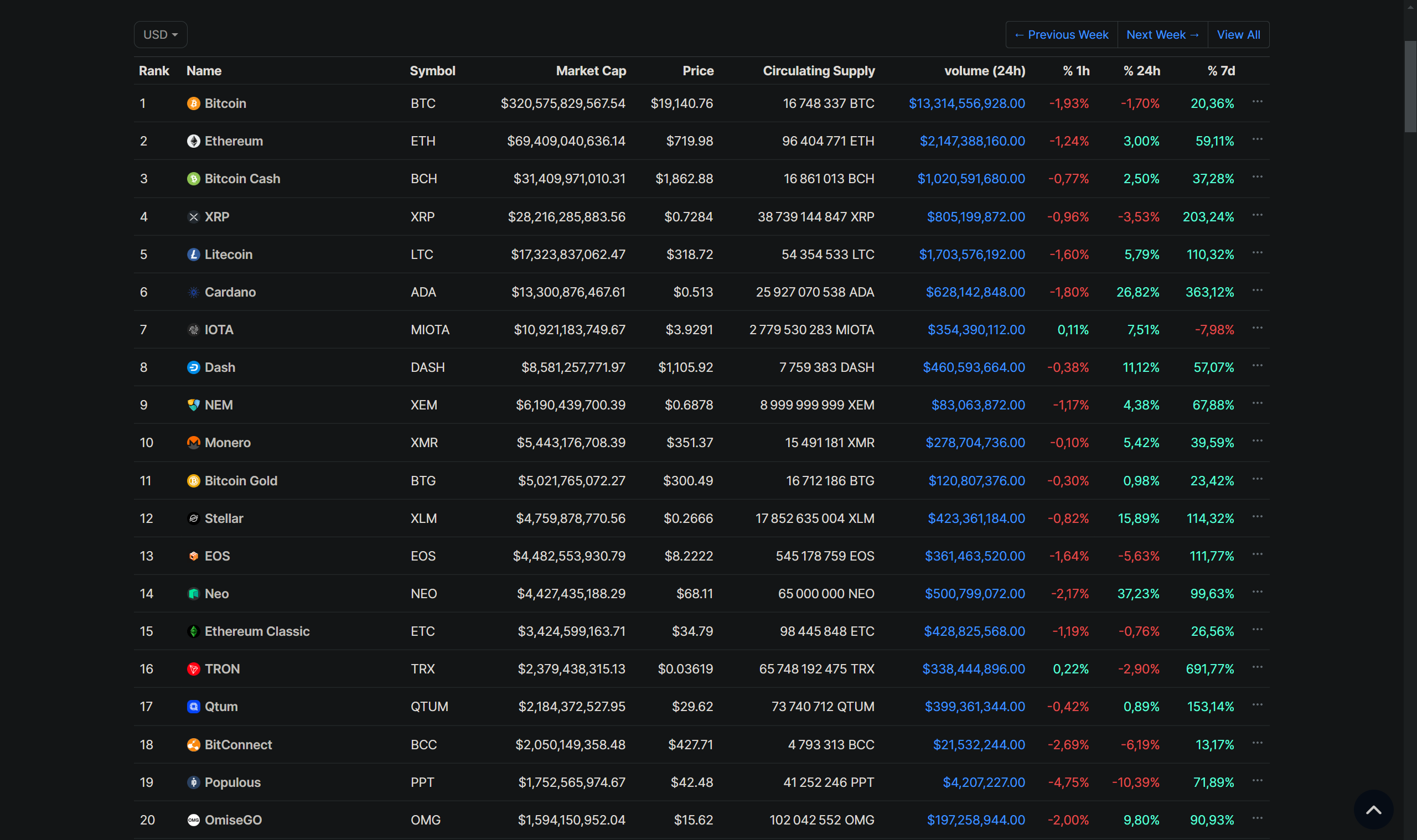Click the Monero logo icon
Viewport: 1417px width, 840px height.
point(194,443)
